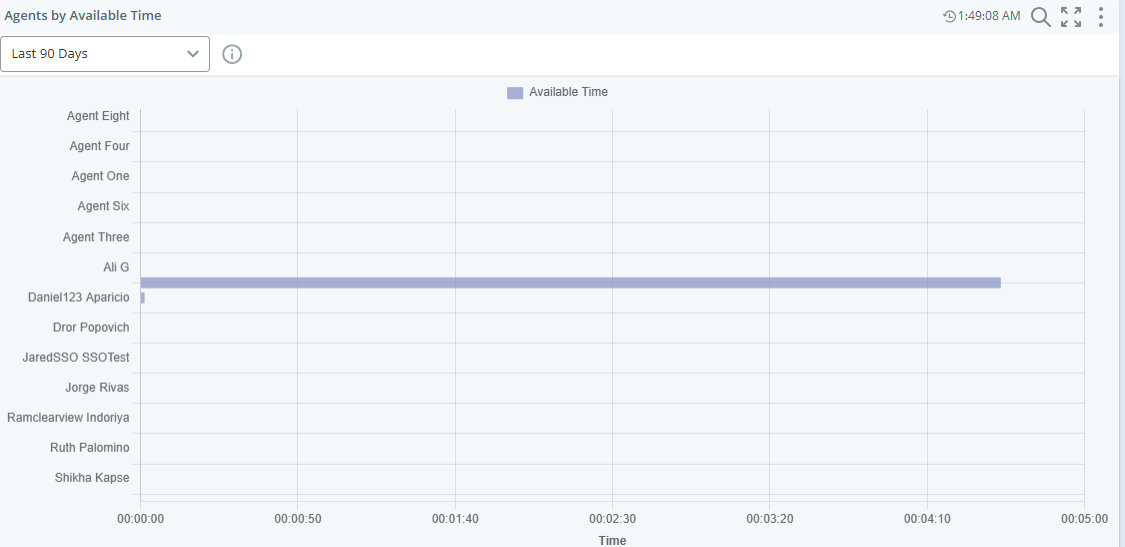Viewport: 1125px width, 547px height.
Task: Click the 1:49:08 AM refresh timestamp
Action: (989, 17)
